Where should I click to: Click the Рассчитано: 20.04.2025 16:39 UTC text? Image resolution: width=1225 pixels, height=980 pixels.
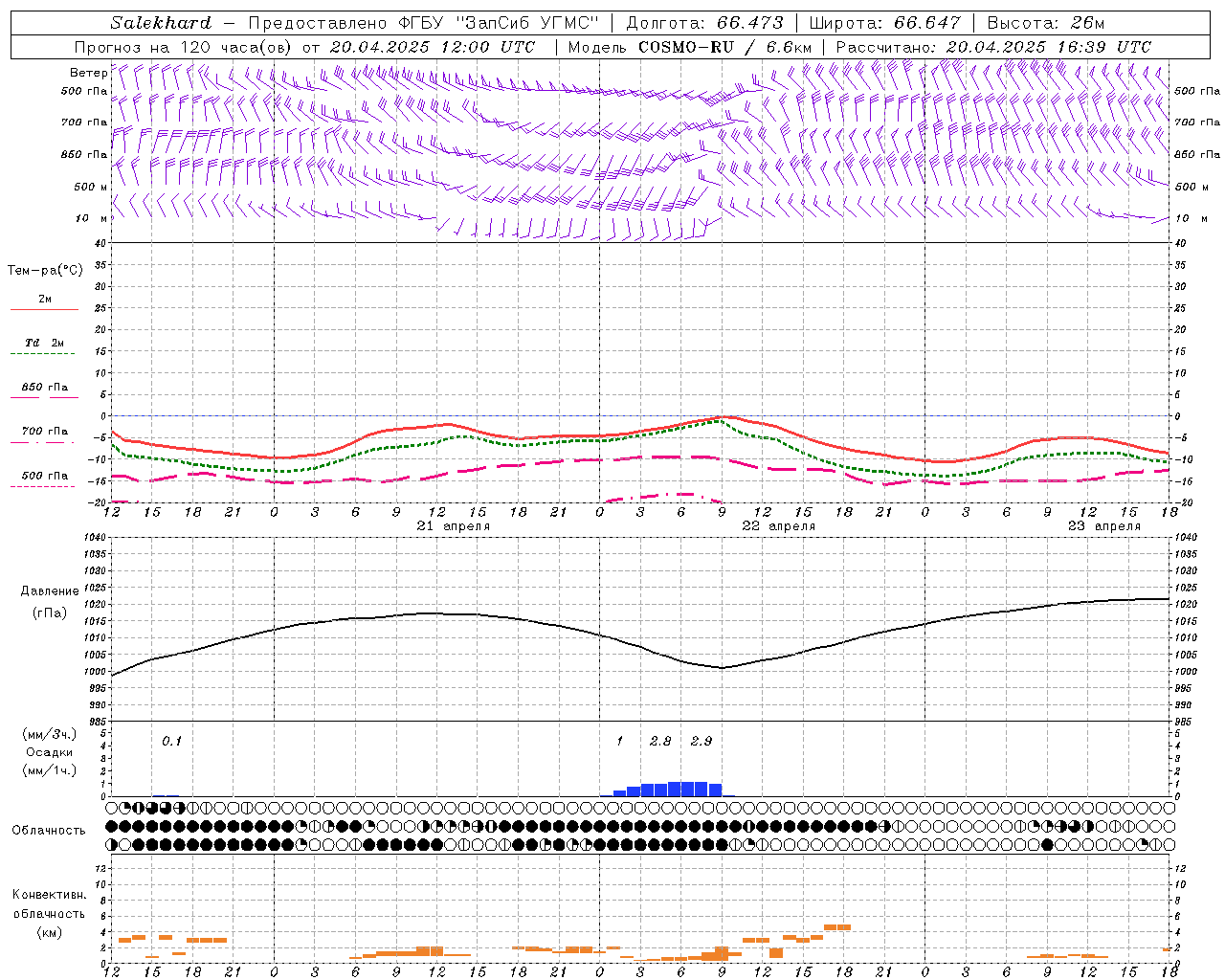pyautogui.click(x=993, y=47)
